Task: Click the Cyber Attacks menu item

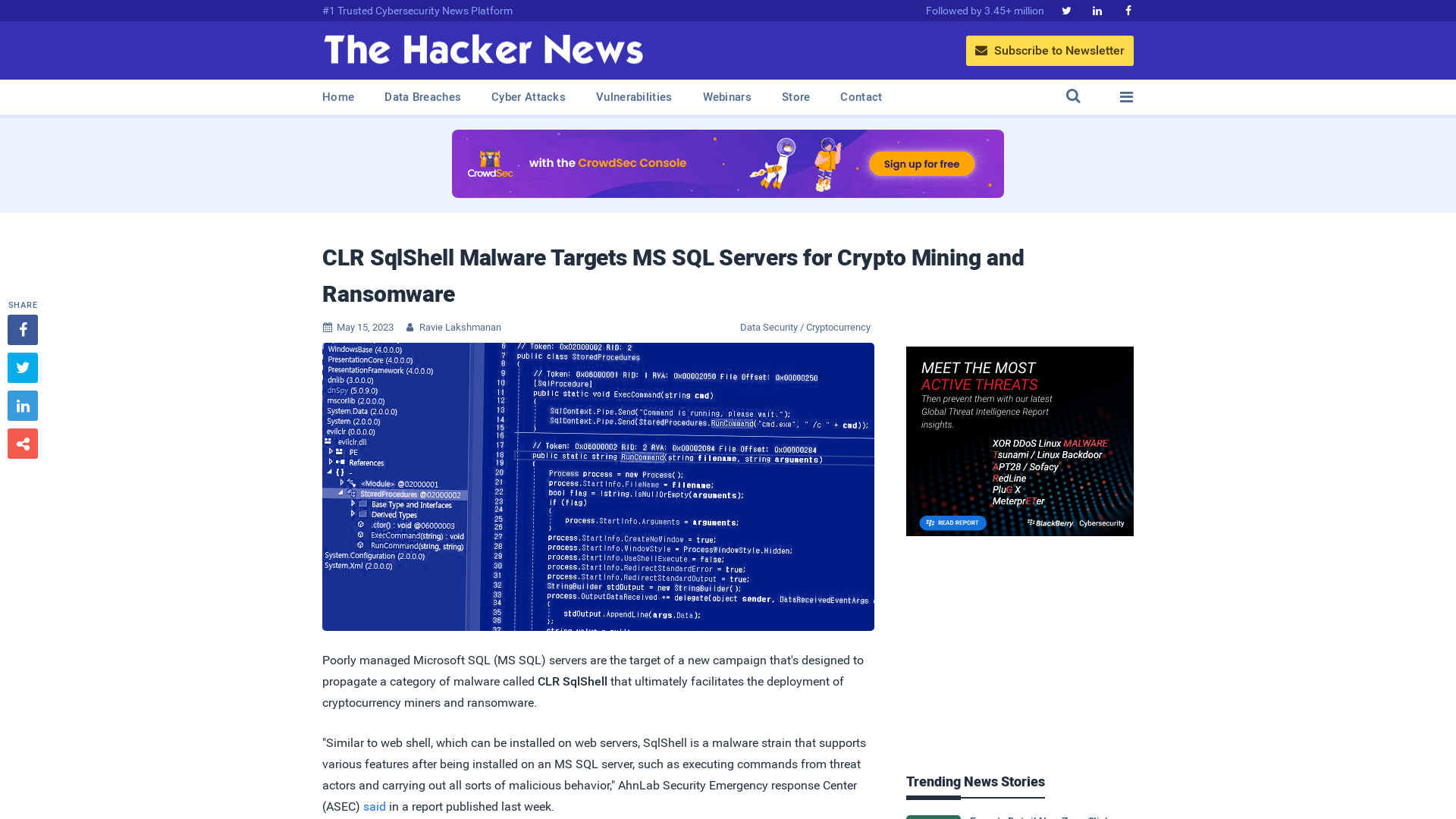Action: 528,97
